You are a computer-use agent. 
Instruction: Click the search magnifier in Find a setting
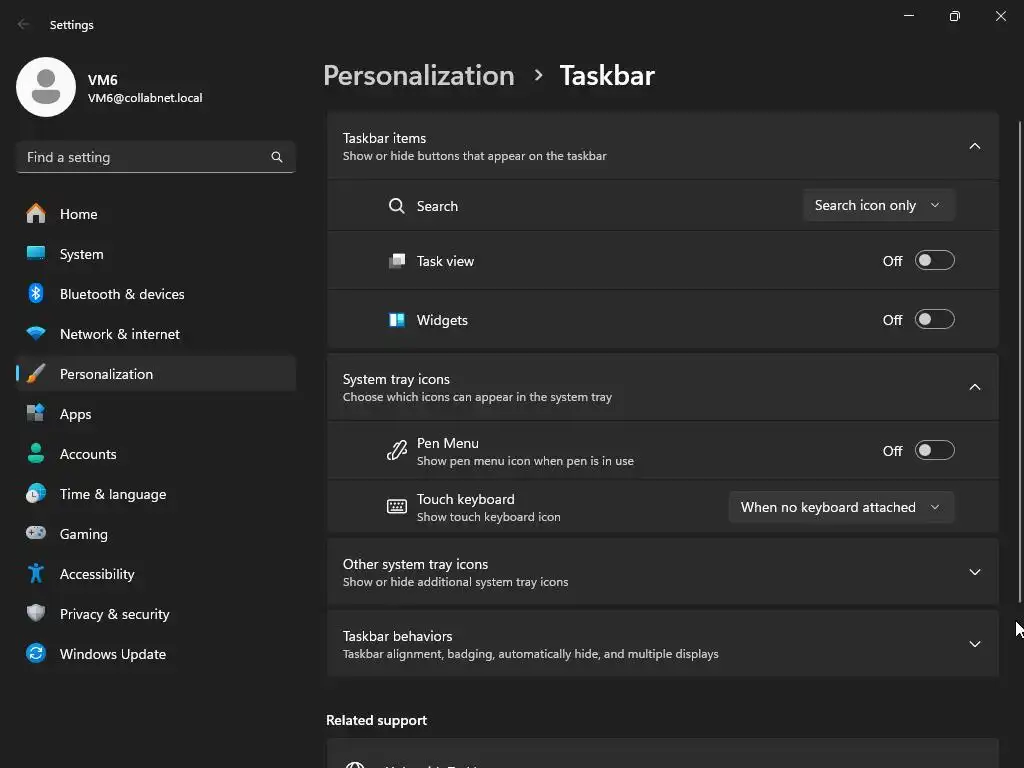[x=277, y=157]
